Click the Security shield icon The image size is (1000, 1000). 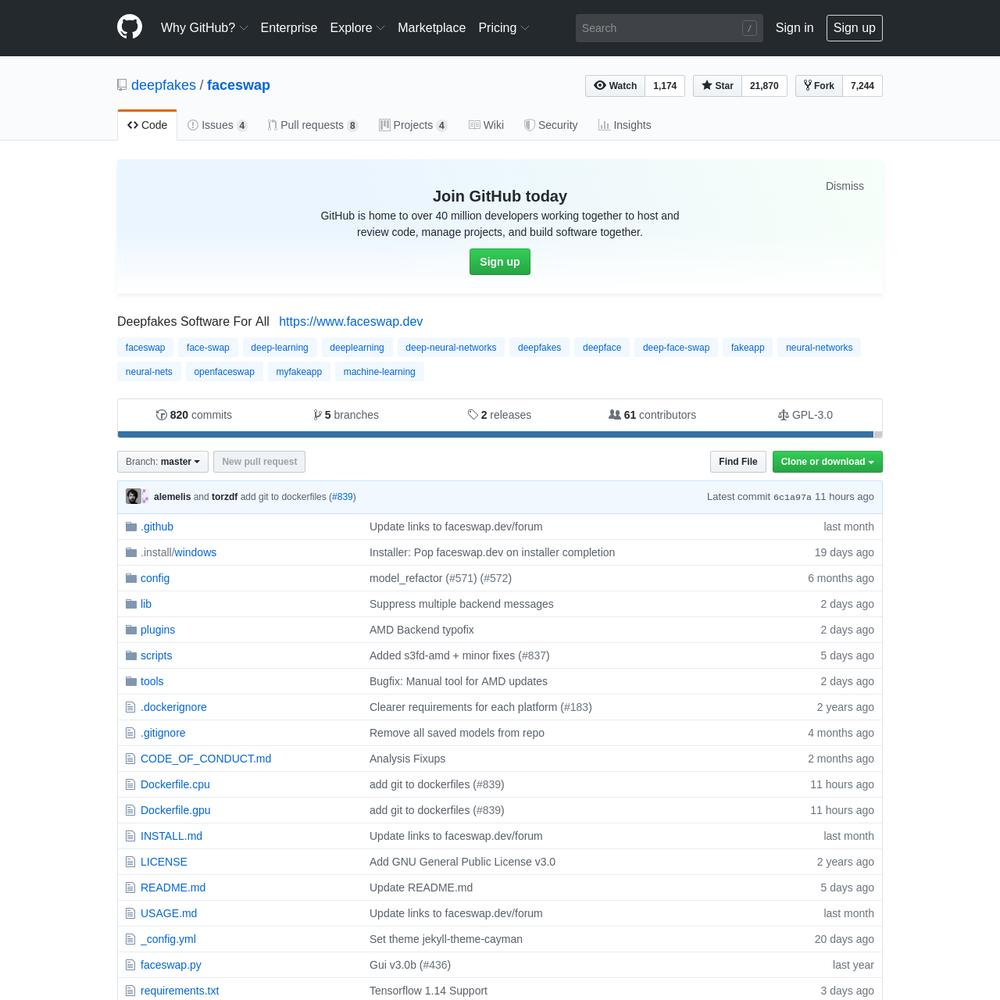pos(529,125)
